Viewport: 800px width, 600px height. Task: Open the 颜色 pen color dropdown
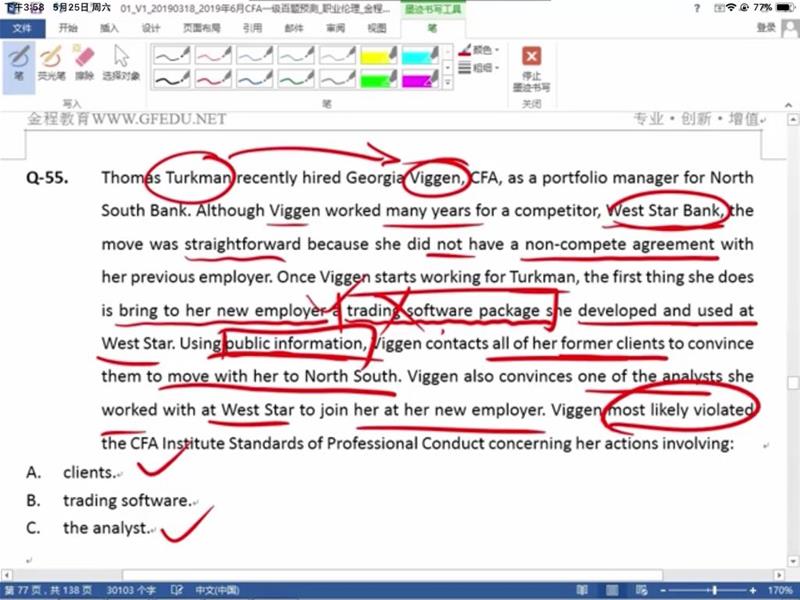pyautogui.click(x=479, y=49)
